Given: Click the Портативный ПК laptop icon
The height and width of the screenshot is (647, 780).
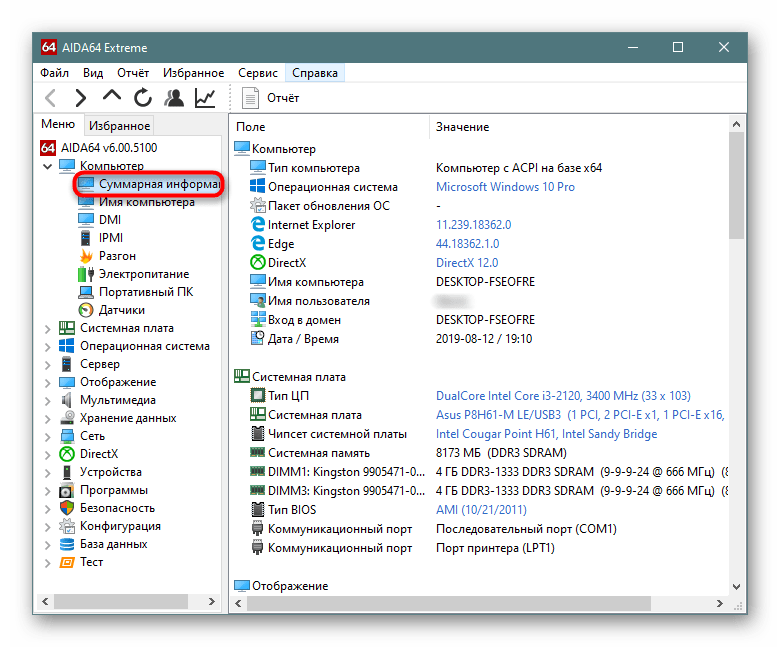Looking at the screenshot, I should click(x=86, y=292).
